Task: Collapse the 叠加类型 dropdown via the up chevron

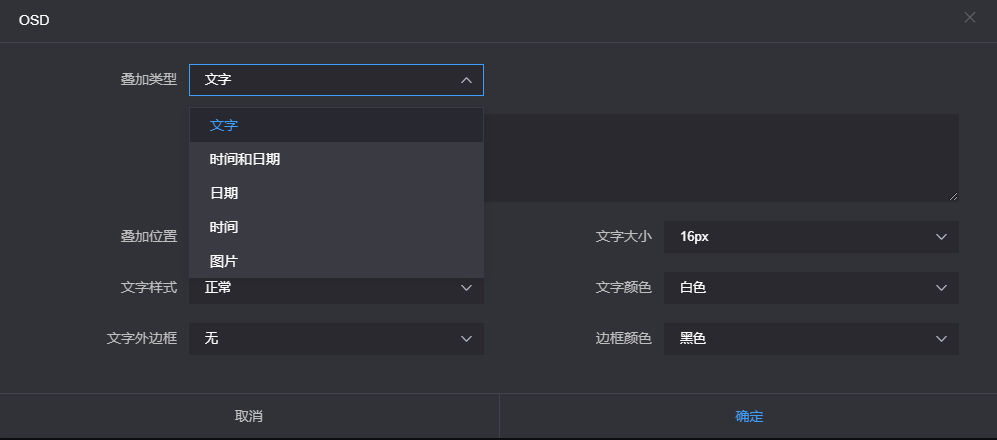Action: point(466,80)
